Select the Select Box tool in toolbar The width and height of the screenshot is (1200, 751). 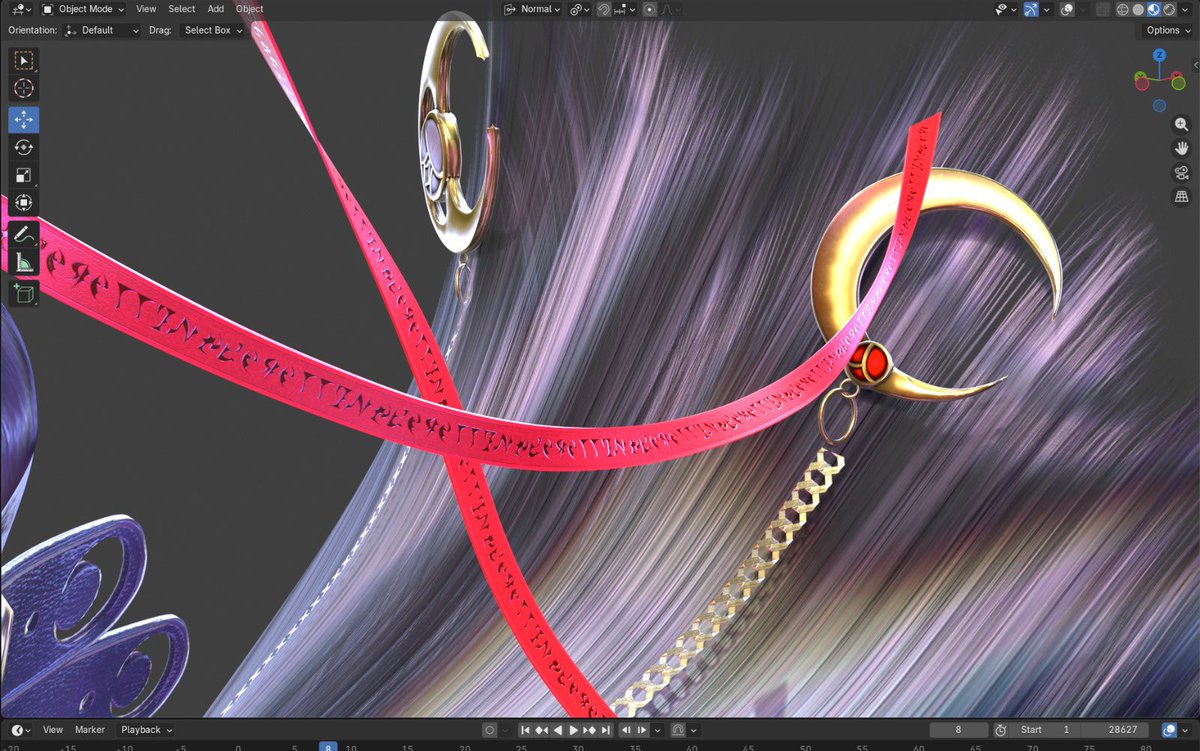24,61
